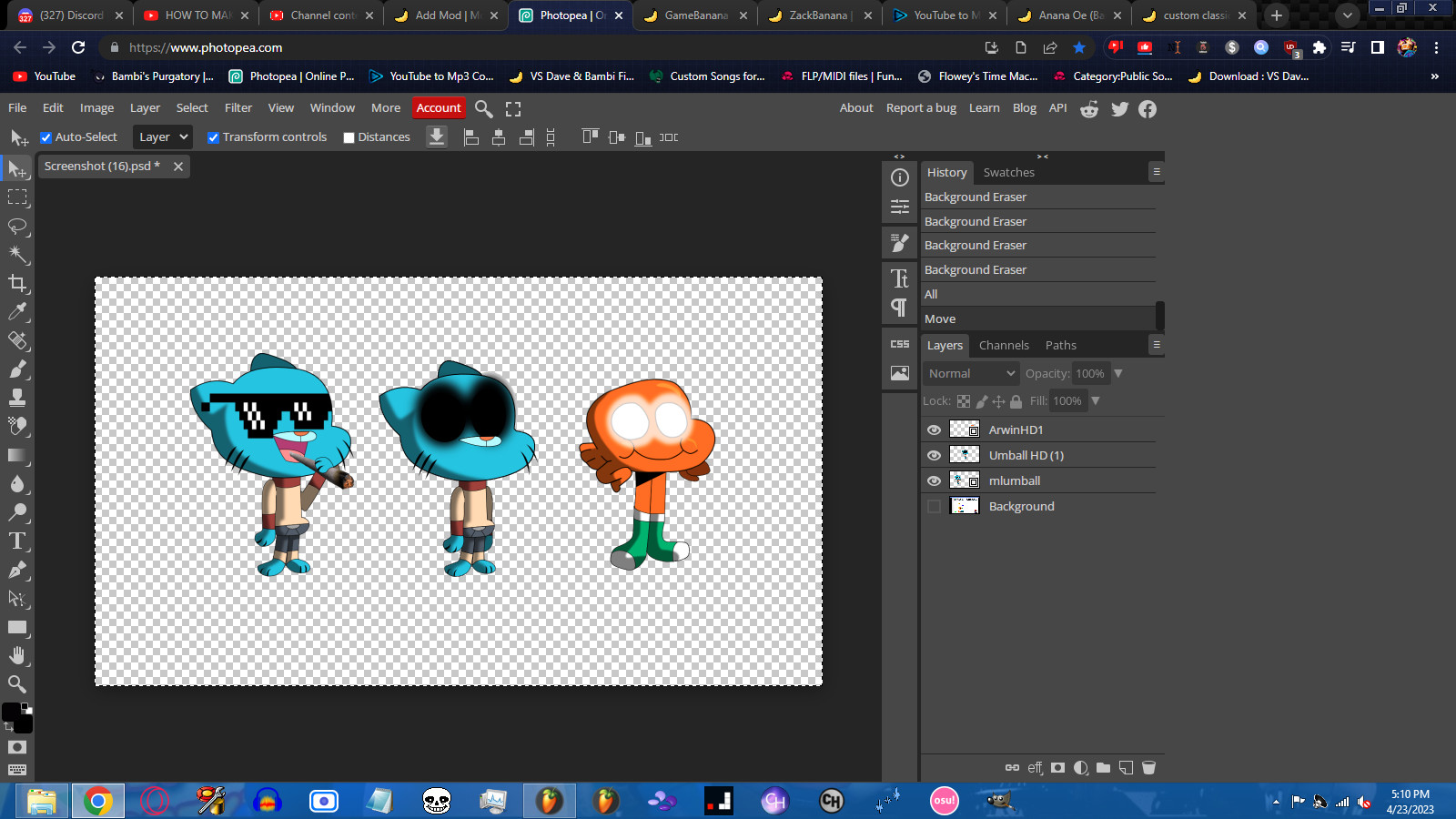
Task: Select the Crop tool
Action: tap(17, 283)
